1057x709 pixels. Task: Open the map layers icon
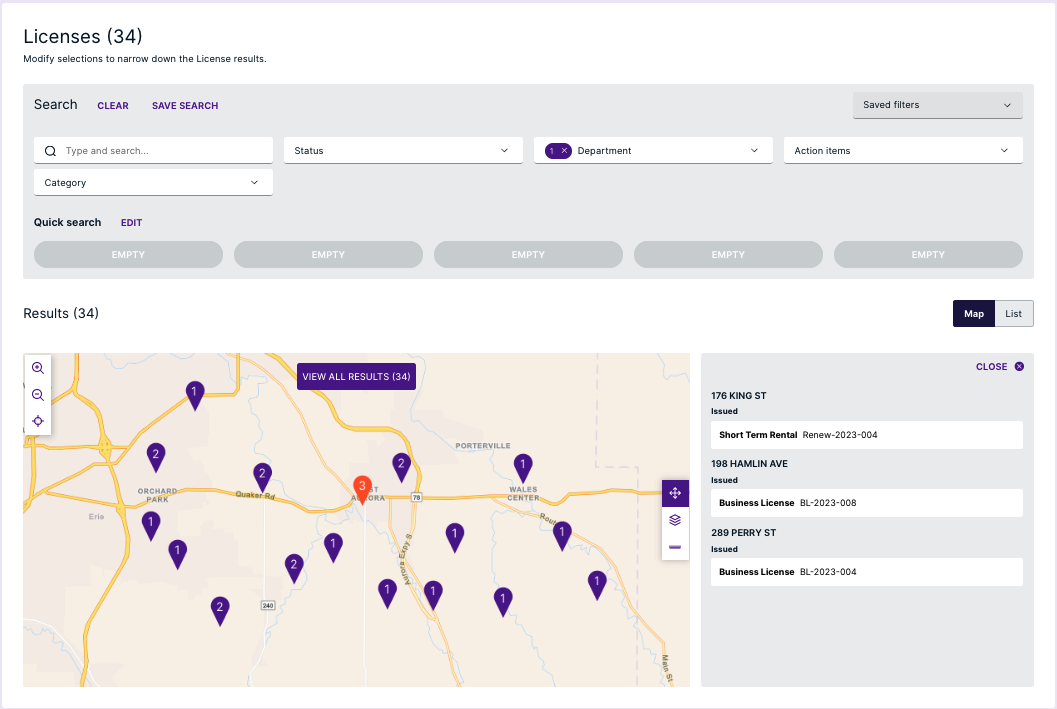675,520
